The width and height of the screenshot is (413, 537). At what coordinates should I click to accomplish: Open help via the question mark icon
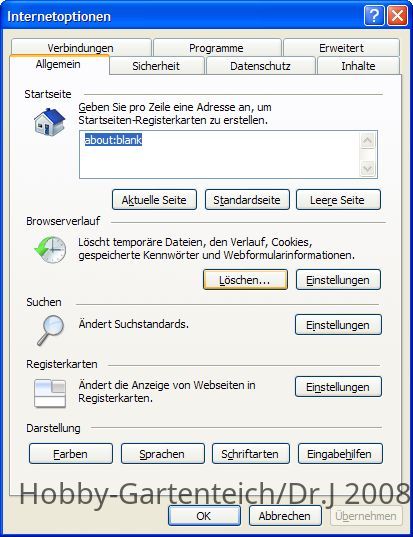374,16
